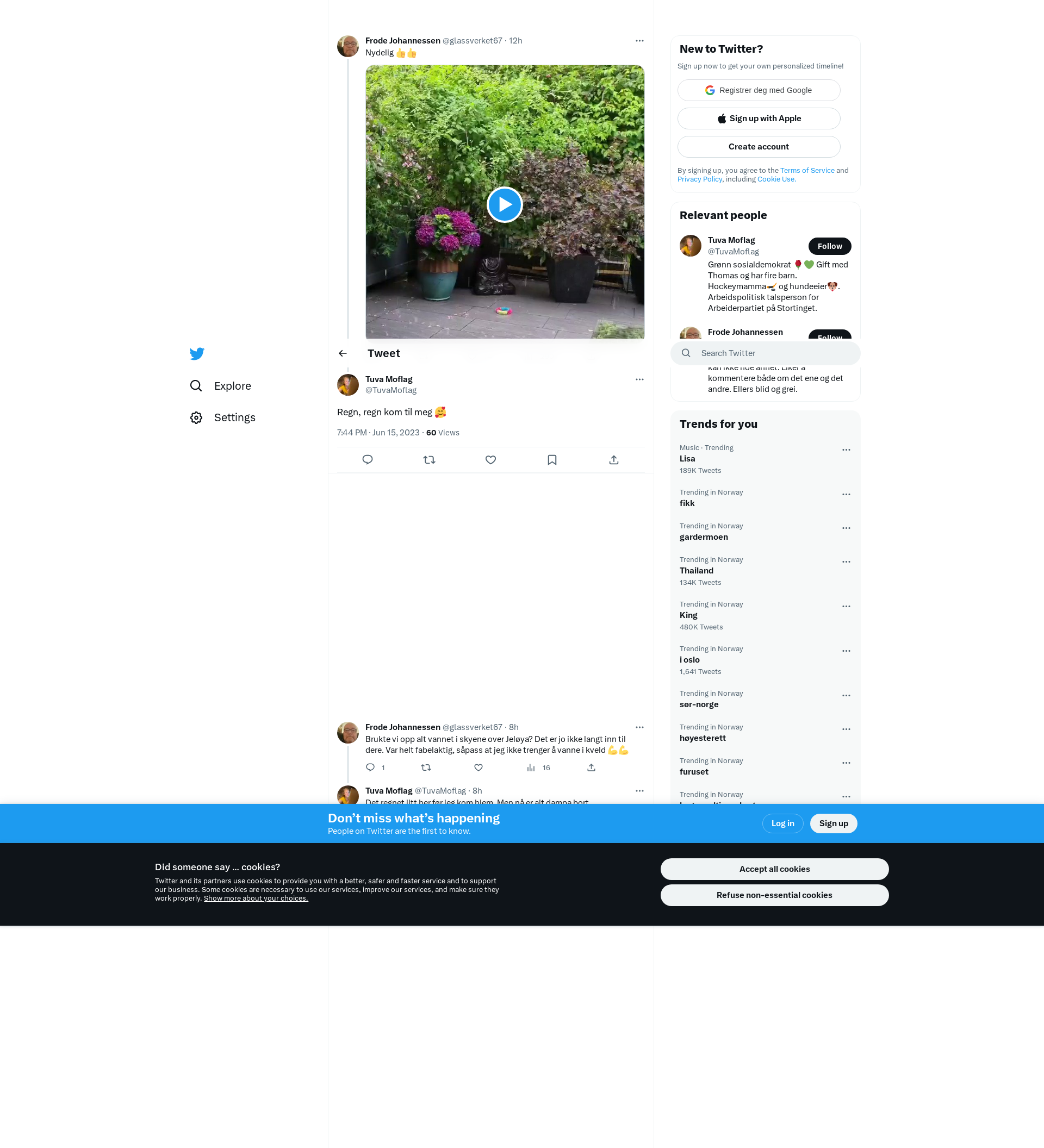Open Frode Johannessen's avatar on the Nydelig tweet
The height and width of the screenshot is (1148, 1044).
(347, 47)
